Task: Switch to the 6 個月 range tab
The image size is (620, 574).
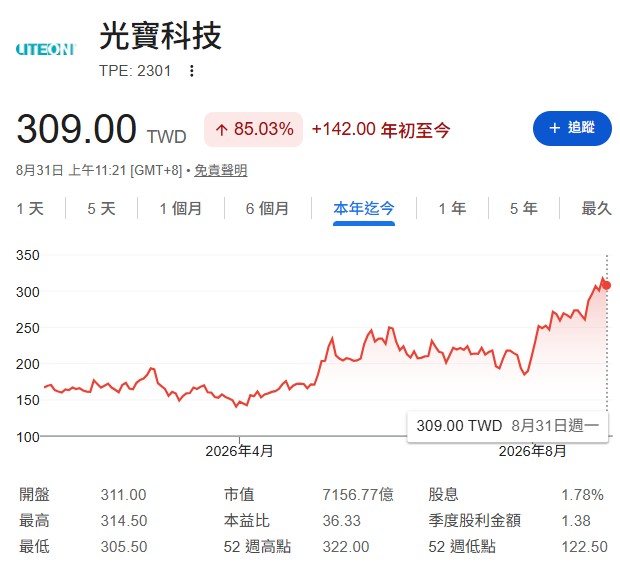Action: [267, 208]
